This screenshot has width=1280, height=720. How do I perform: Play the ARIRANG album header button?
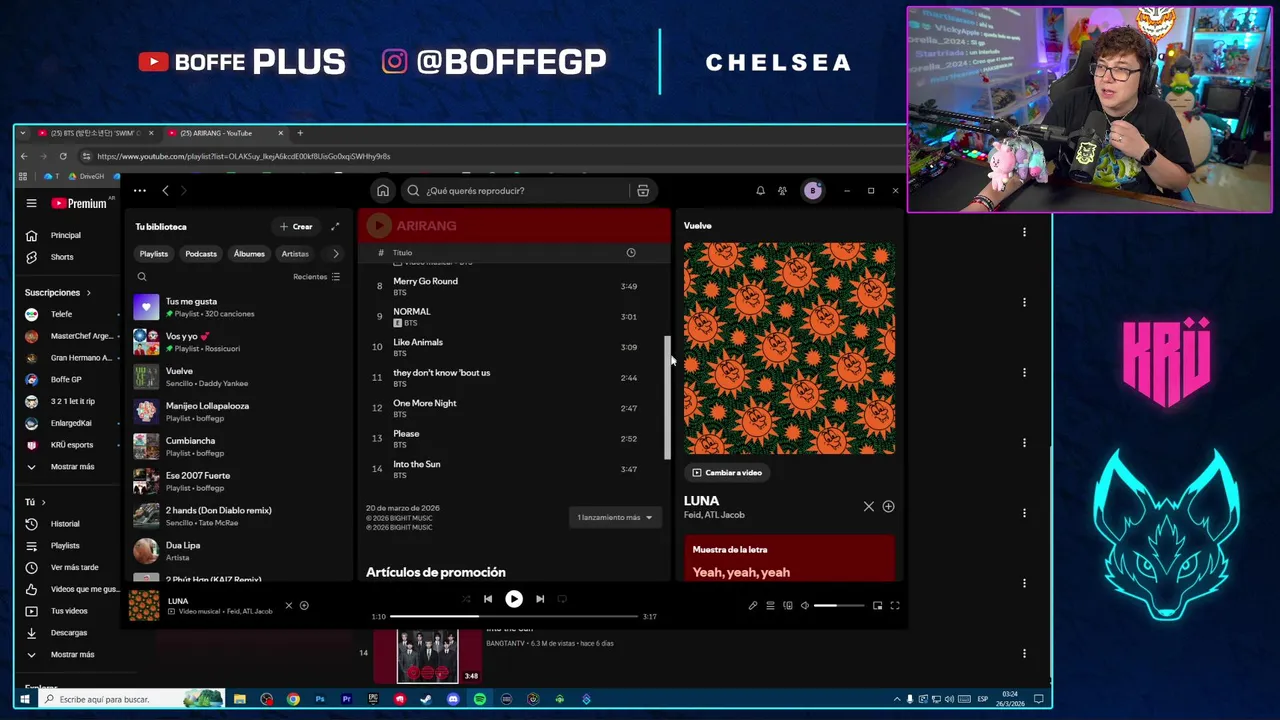tap(378, 226)
